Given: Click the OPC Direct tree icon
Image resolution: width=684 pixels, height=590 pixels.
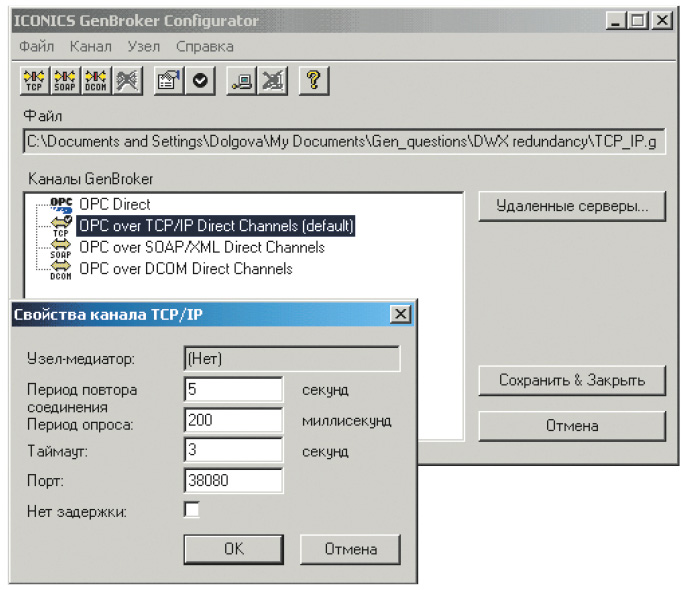Looking at the screenshot, I should [x=61, y=205].
